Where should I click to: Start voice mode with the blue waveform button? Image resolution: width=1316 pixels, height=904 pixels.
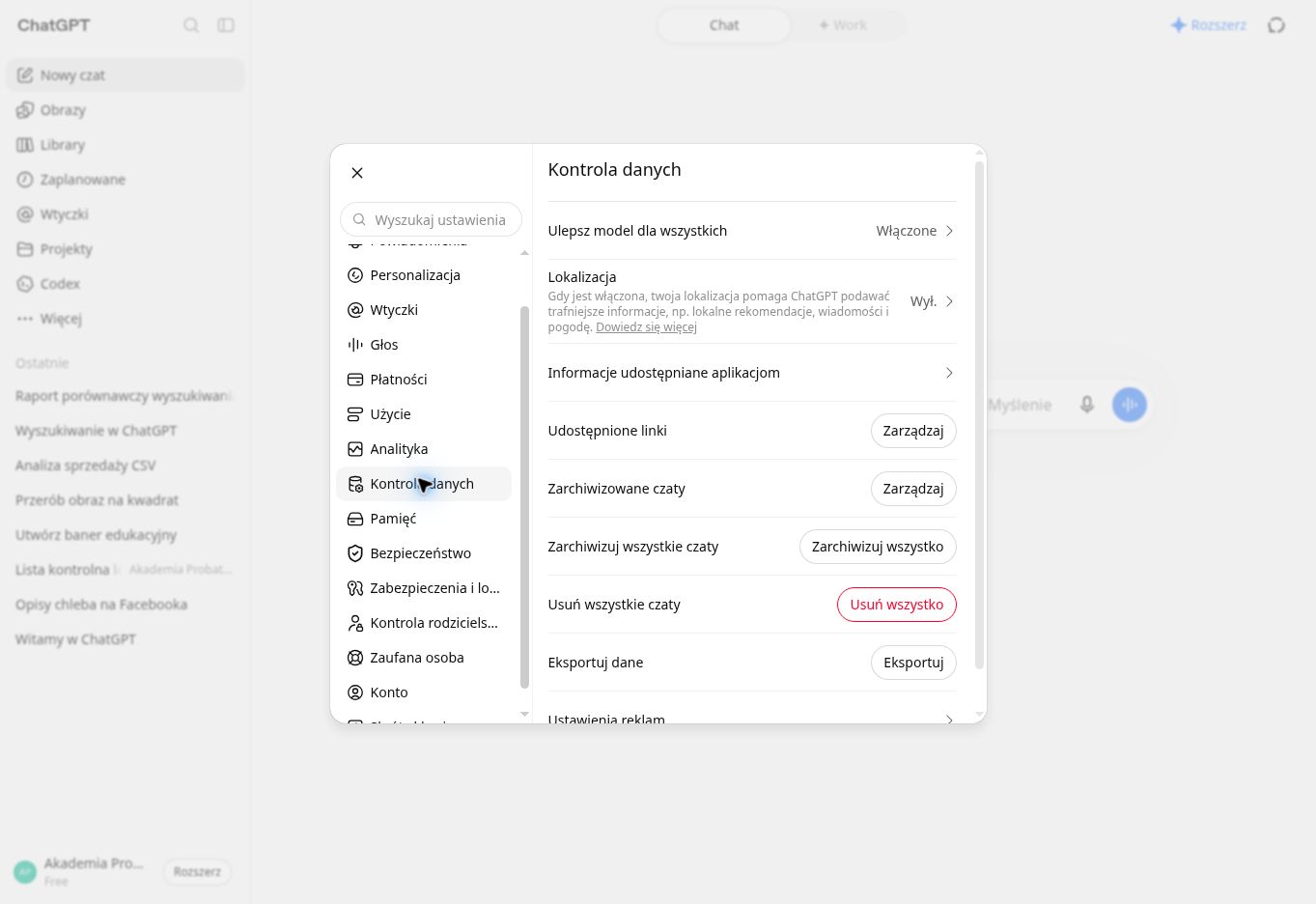coord(1130,405)
